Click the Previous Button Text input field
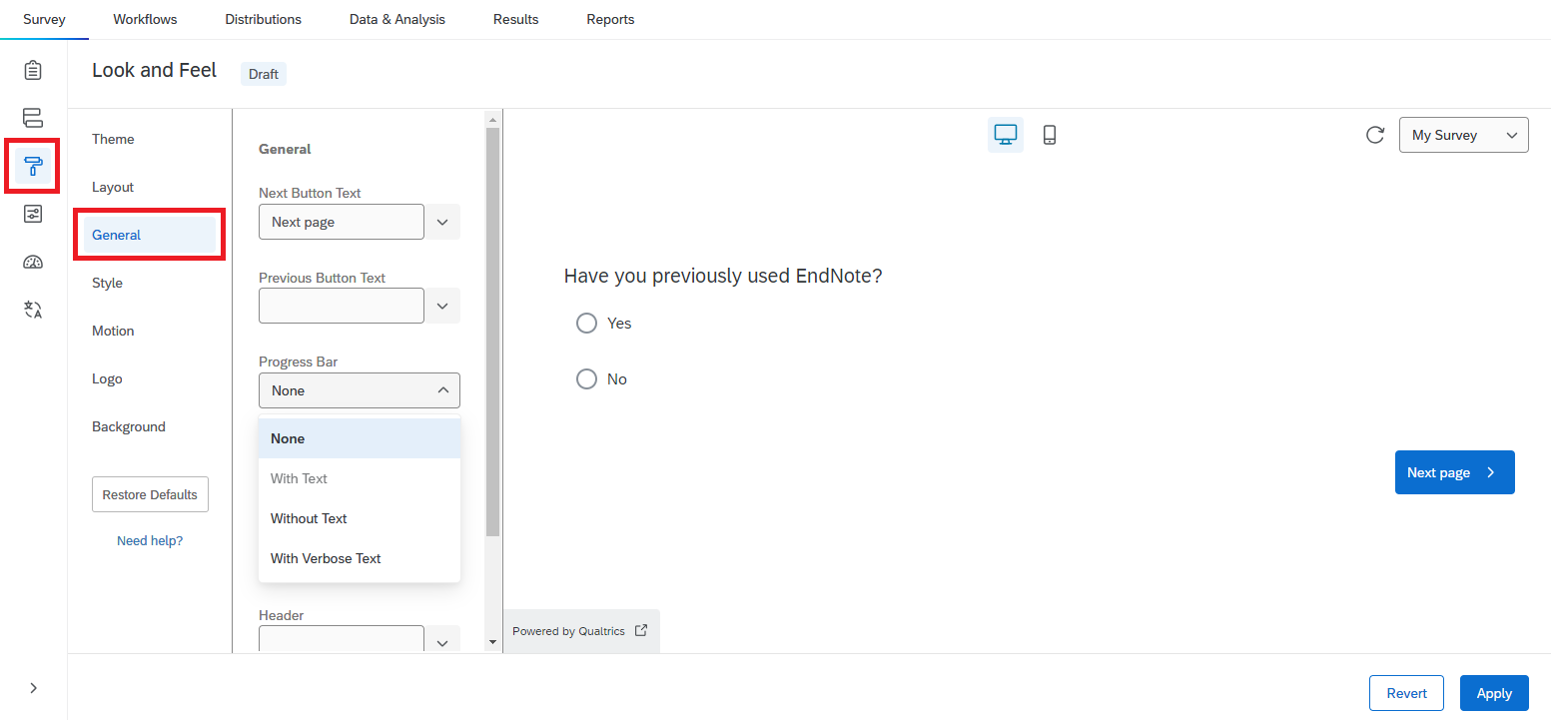The width and height of the screenshot is (1551, 720). (x=341, y=306)
